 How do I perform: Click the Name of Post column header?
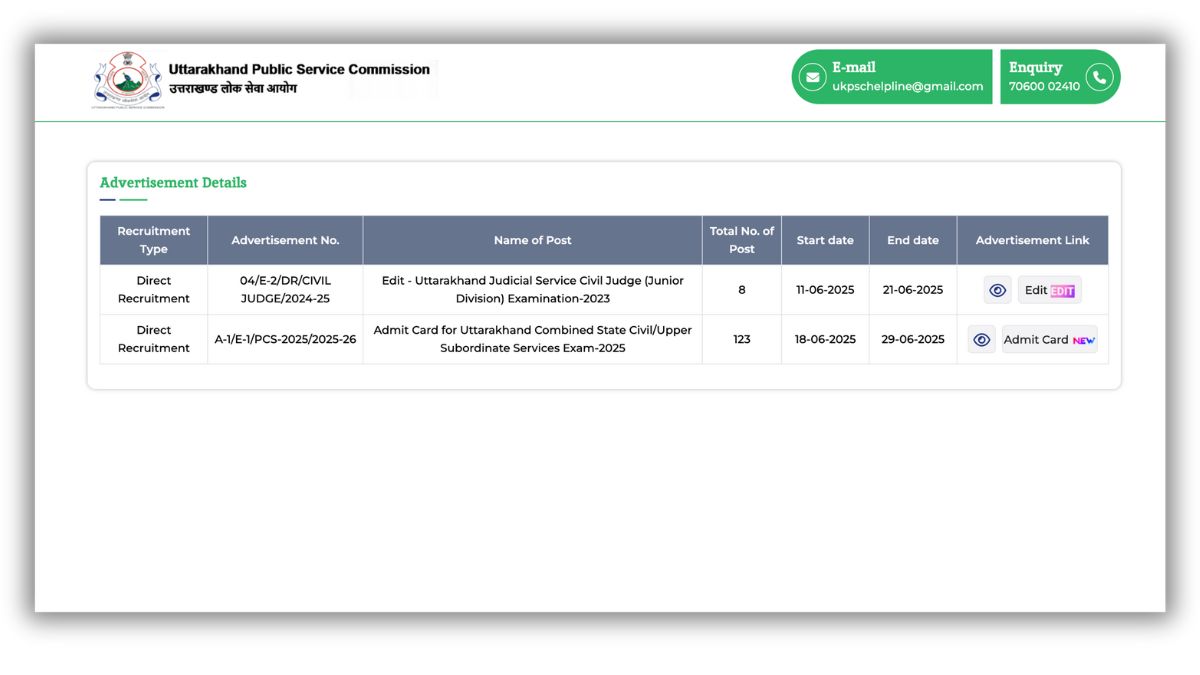coord(532,240)
